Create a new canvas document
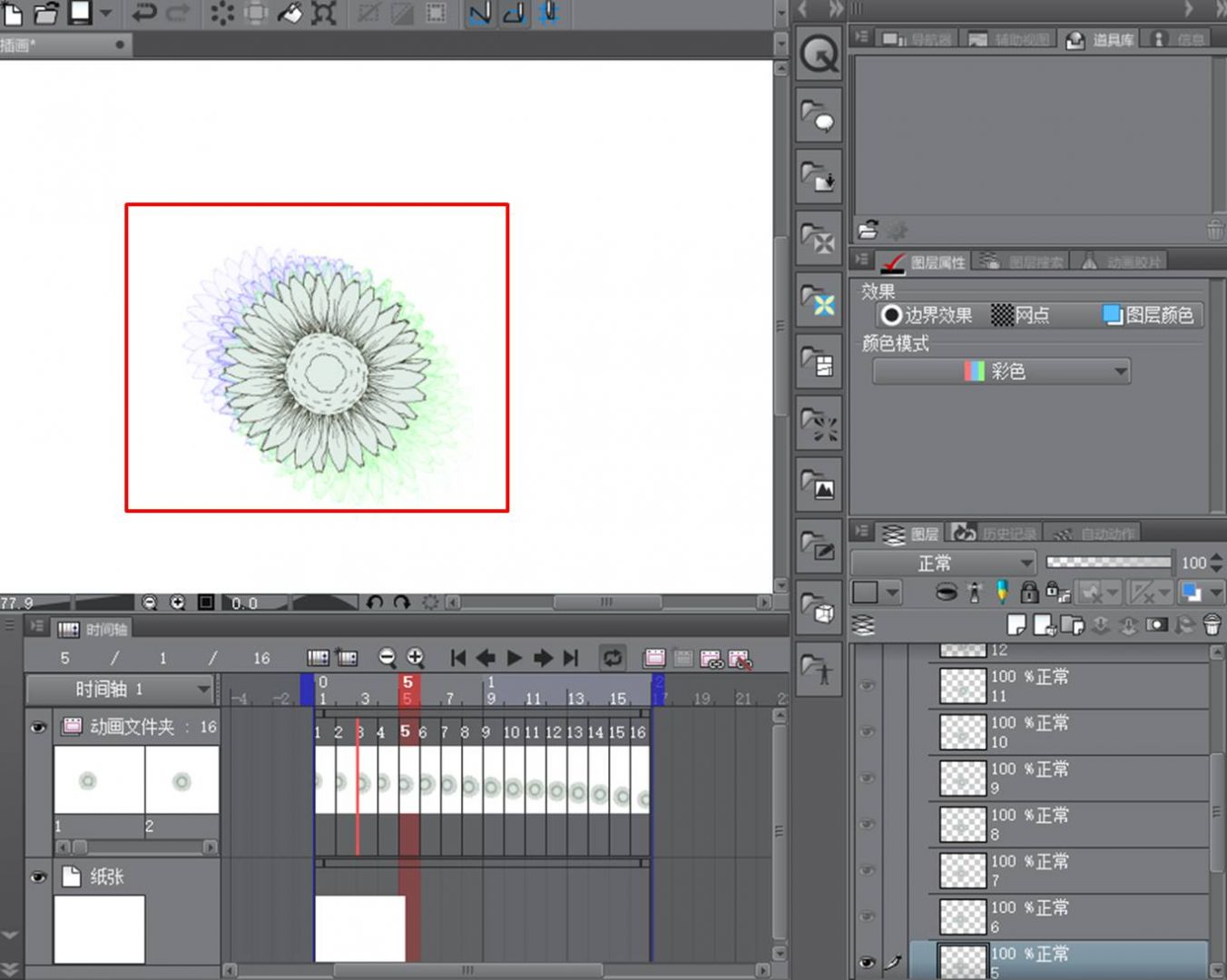Image resolution: width=1227 pixels, height=980 pixels. point(13,13)
